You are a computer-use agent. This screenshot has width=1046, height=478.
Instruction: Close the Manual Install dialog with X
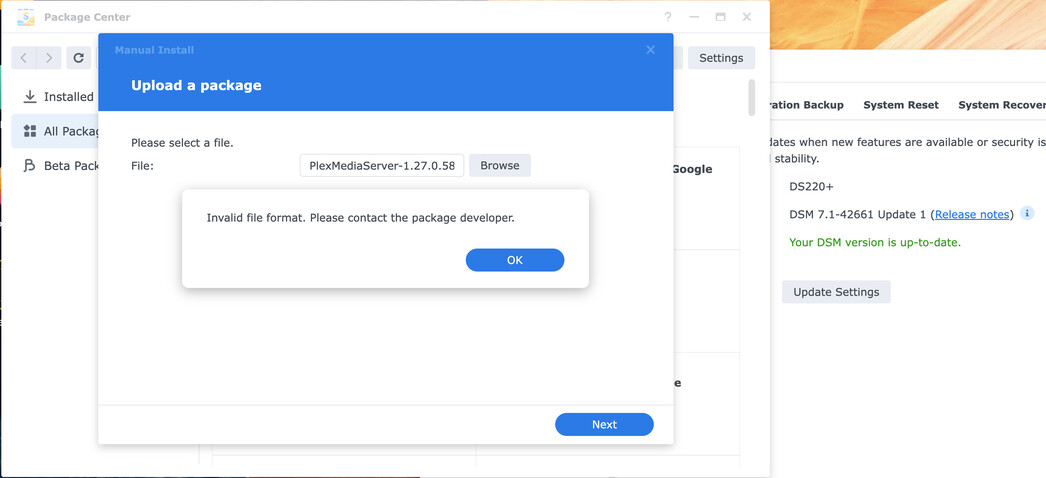coord(650,50)
